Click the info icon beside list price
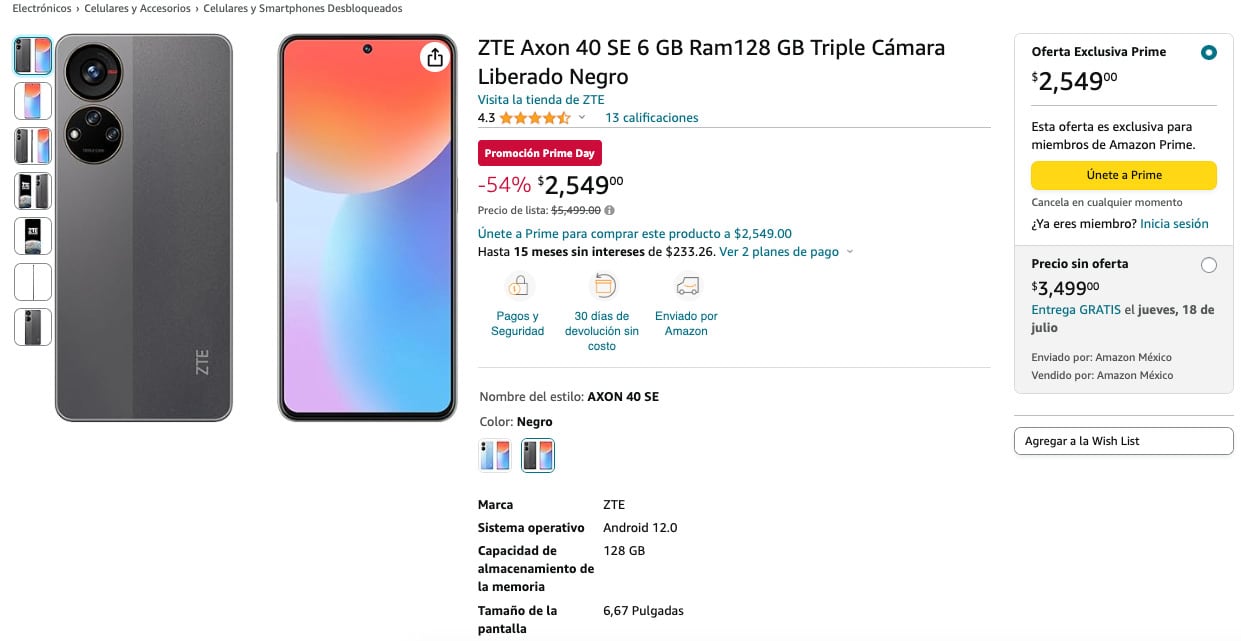Image resolution: width=1241 pixels, height=641 pixels. [610, 210]
